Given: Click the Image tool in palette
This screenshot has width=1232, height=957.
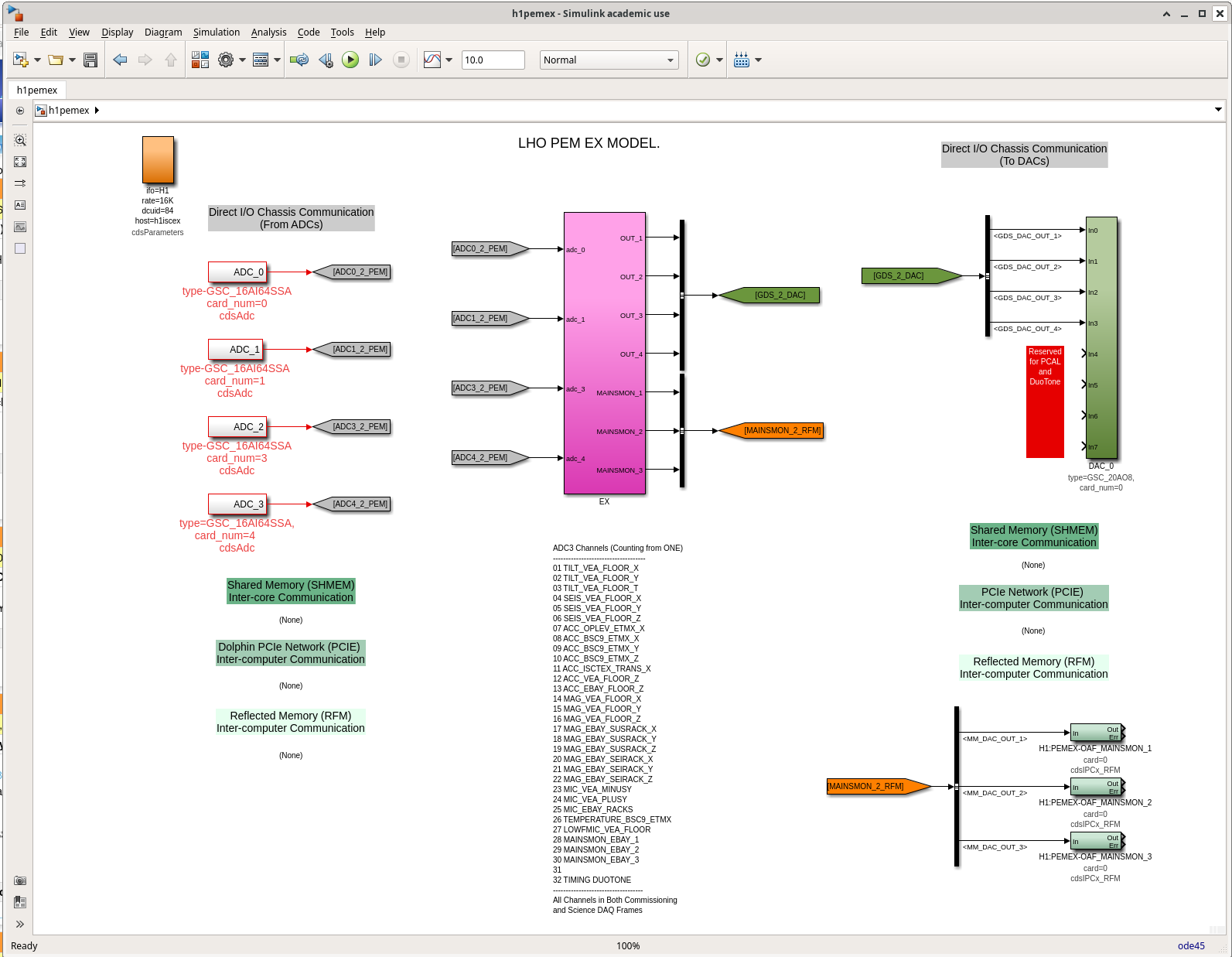Looking at the screenshot, I should pos(20,227).
